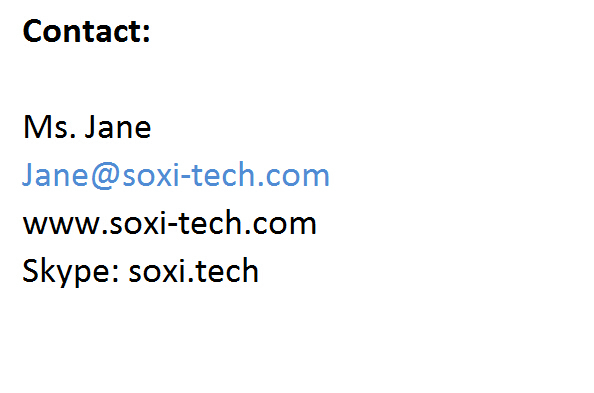Click soxi-tech domain in the blue email
Viewport: 594px width, 393px height.
tap(189, 175)
